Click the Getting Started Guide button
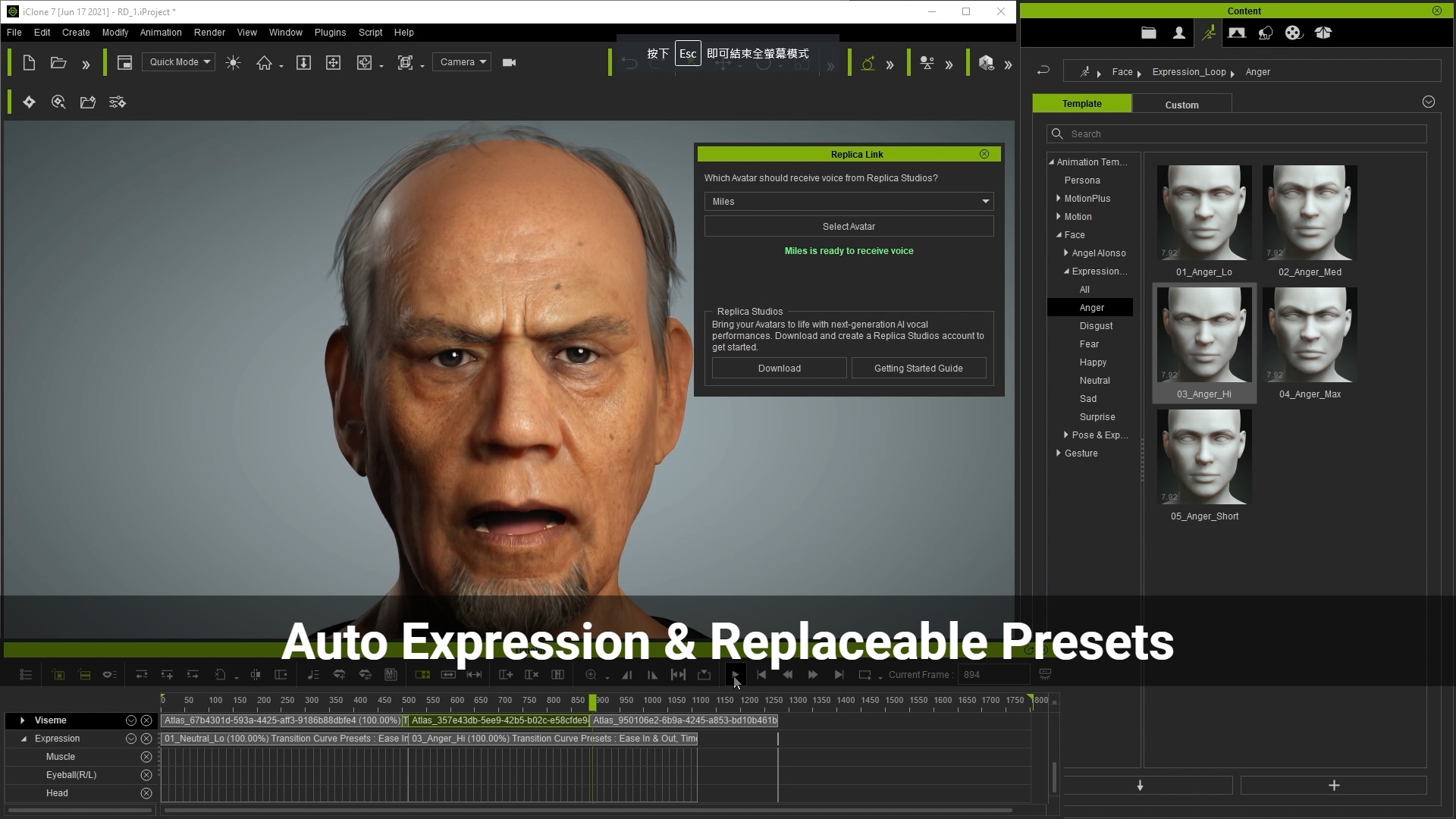 [x=918, y=369]
